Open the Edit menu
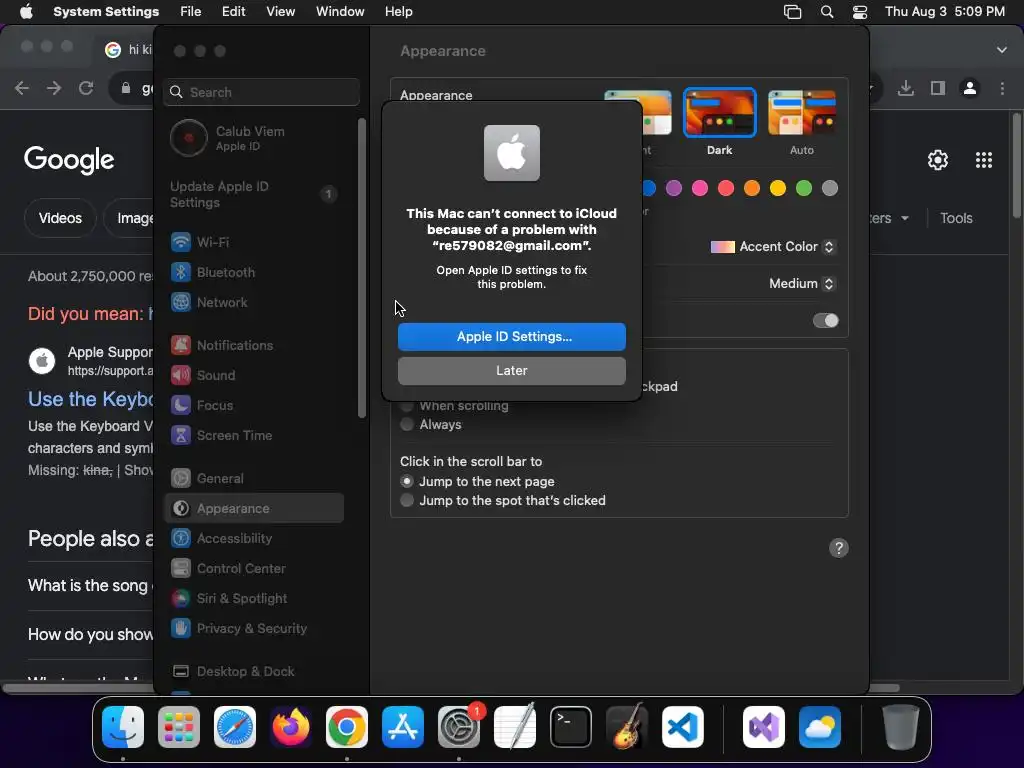1024x768 pixels. tap(233, 12)
